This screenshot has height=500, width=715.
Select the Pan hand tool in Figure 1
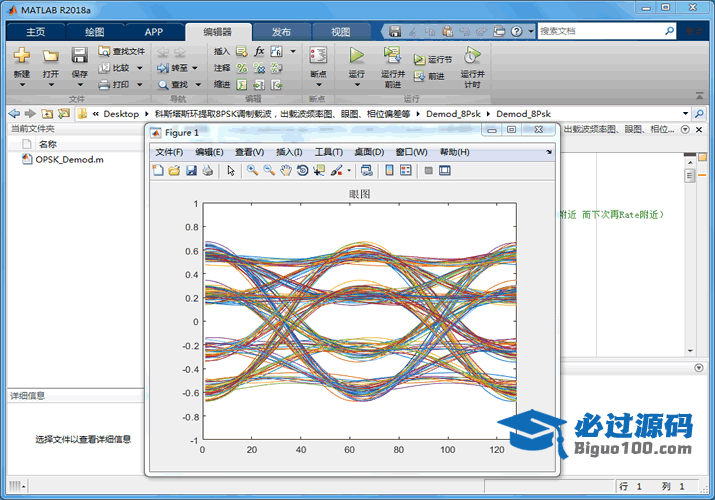pyautogui.click(x=285, y=170)
